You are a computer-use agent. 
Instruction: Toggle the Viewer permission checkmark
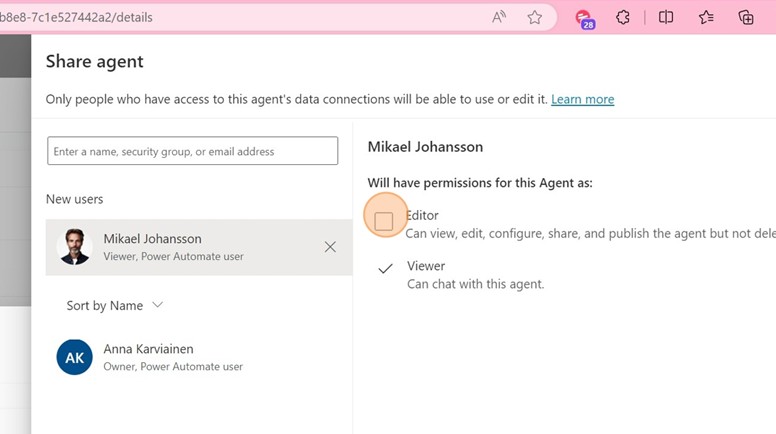[384, 268]
